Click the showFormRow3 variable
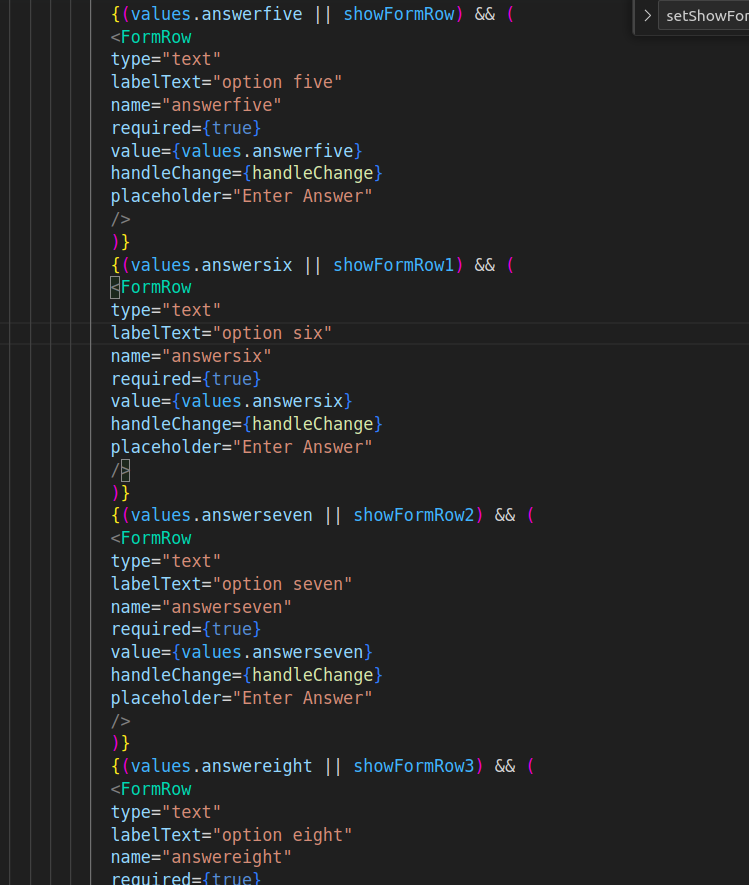This screenshot has width=749, height=885. 413,766
